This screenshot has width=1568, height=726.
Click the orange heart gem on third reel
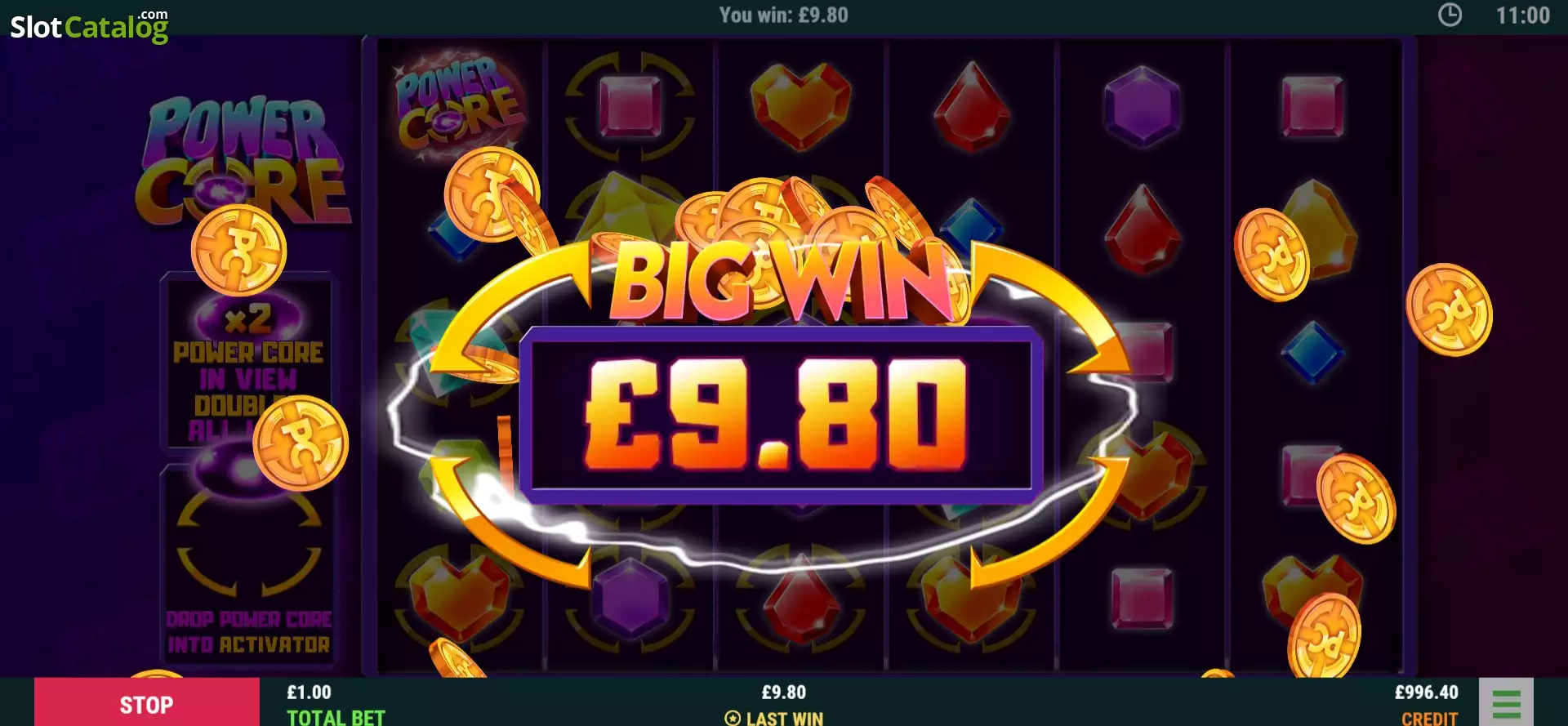[800, 105]
